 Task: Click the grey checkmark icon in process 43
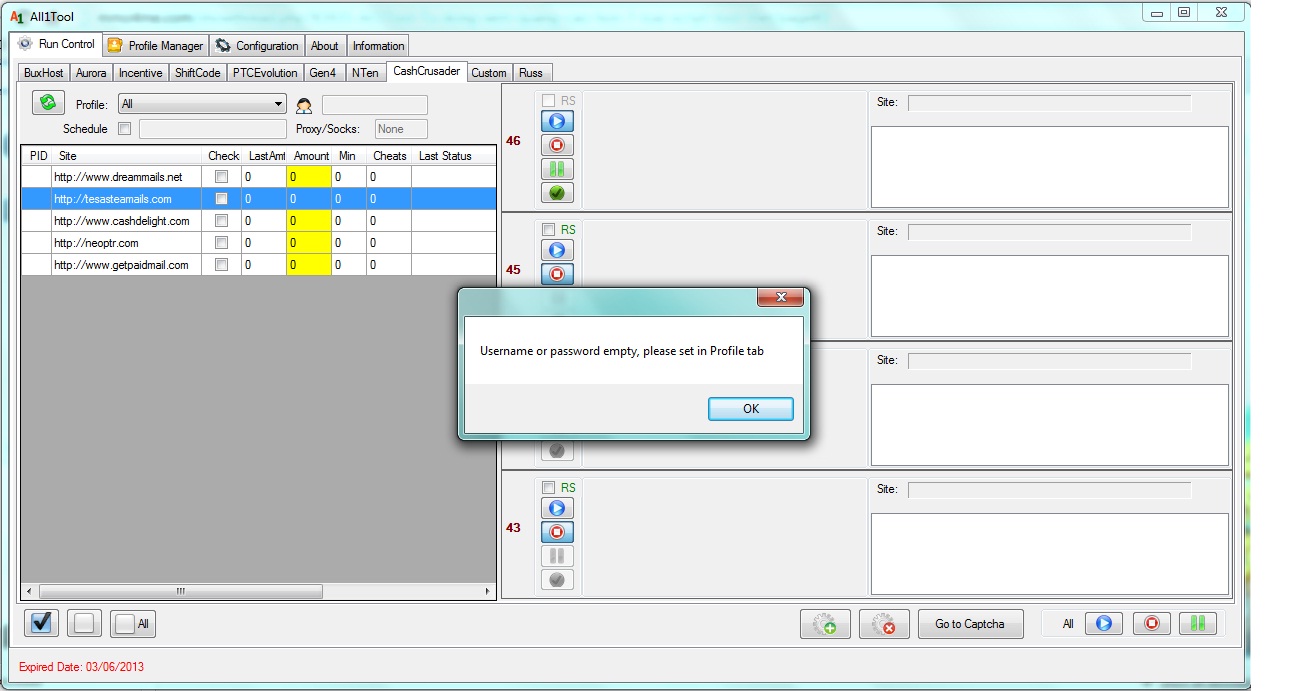pyautogui.click(x=557, y=580)
